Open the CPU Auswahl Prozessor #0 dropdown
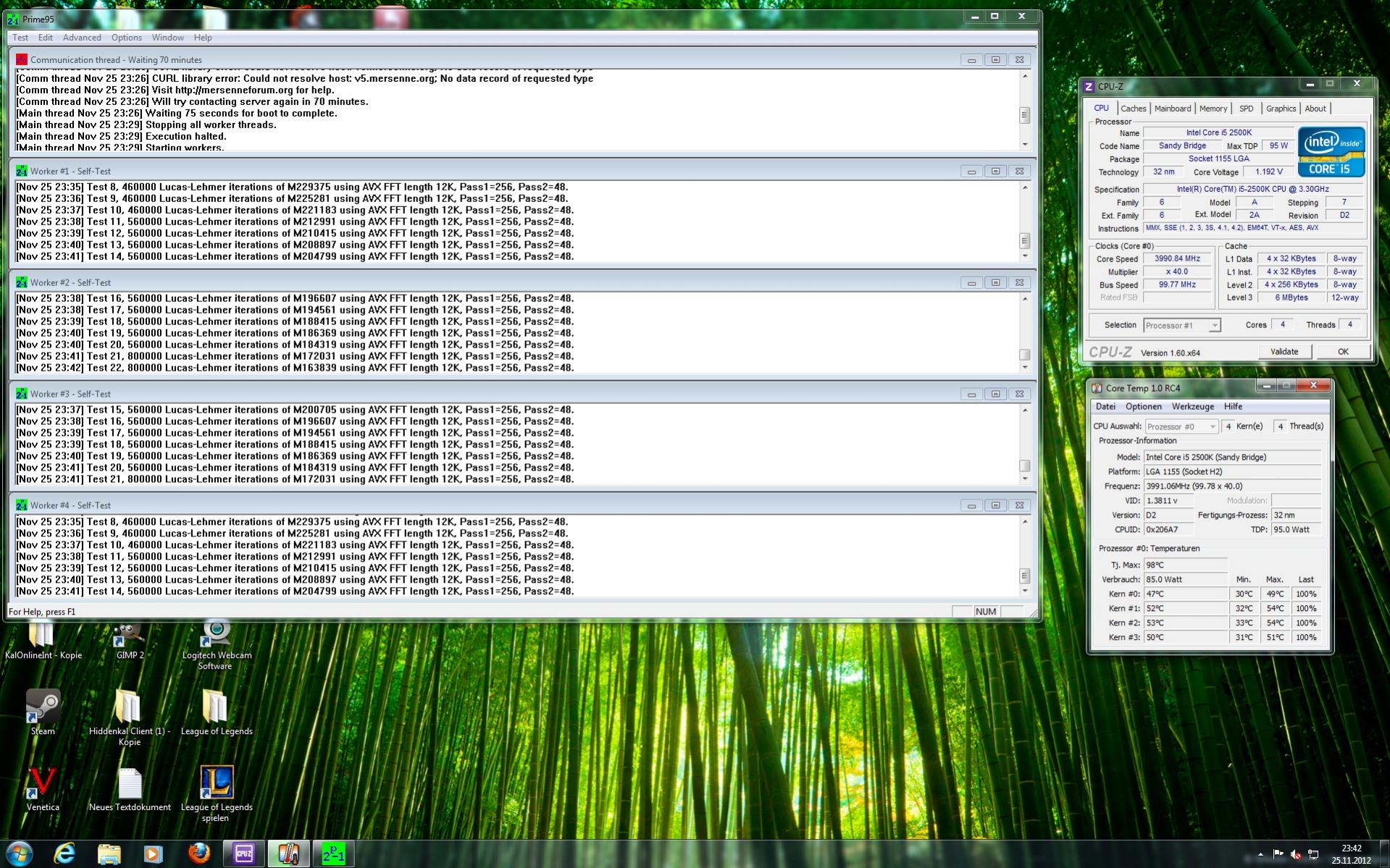Viewport: 1390px width, 868px height. pyautogui.click(x=1181, y=426)
